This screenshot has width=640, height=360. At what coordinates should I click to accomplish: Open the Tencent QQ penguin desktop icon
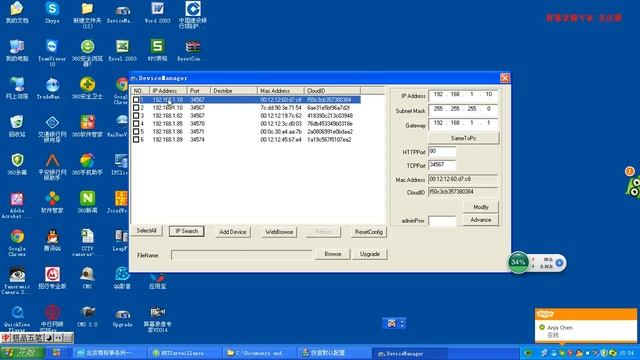point(52,240)
